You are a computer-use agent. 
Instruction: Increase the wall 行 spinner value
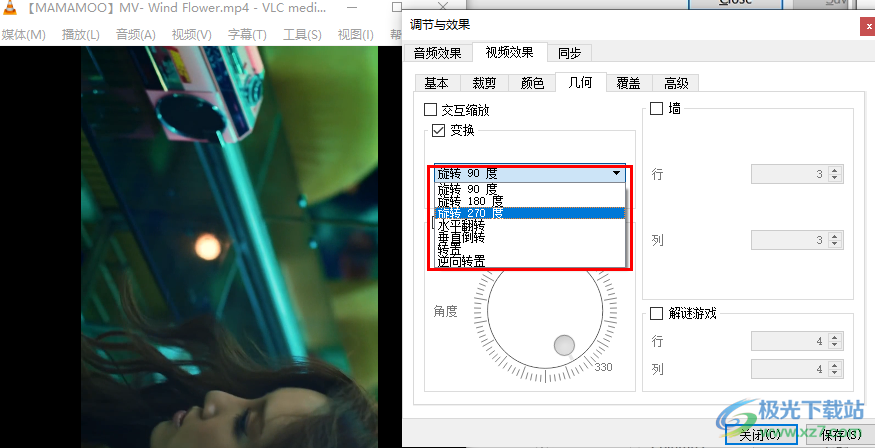point(834,170)
